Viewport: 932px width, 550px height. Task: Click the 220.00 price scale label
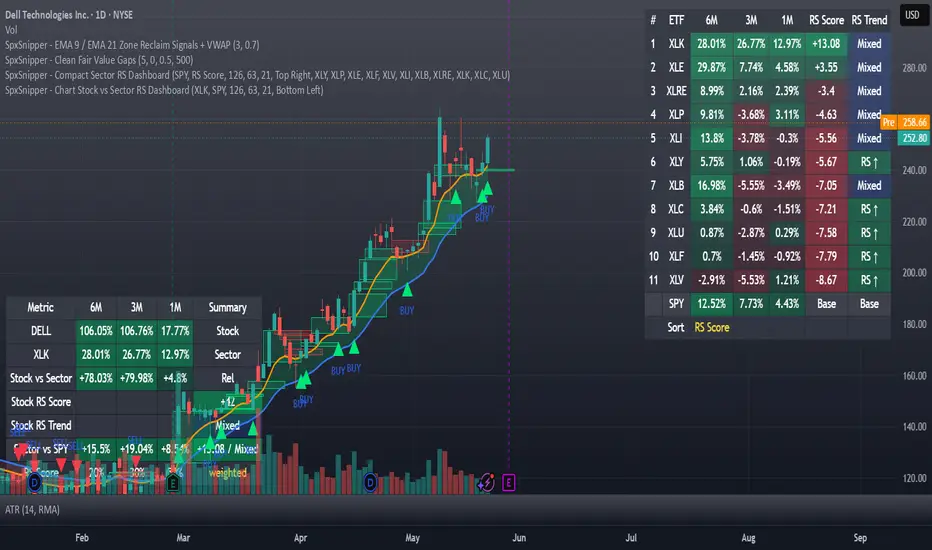coord(914,222)
